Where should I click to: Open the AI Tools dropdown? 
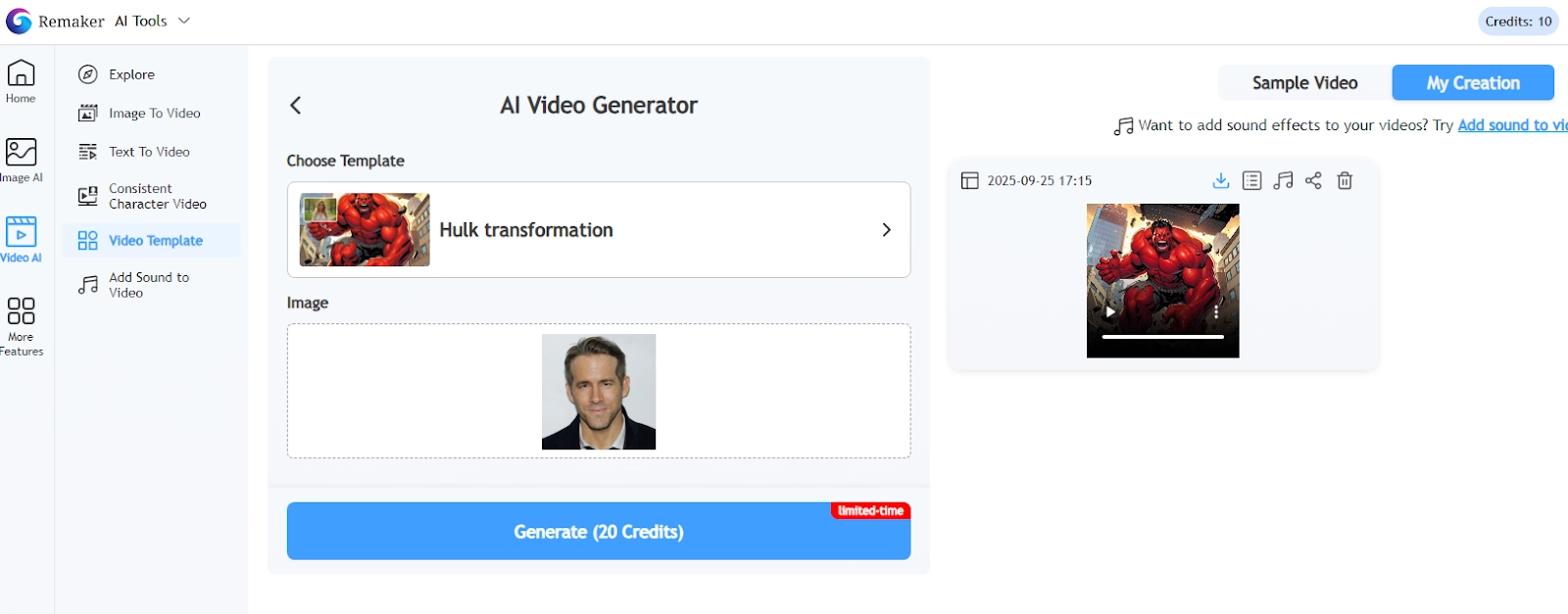pos(152,21)
